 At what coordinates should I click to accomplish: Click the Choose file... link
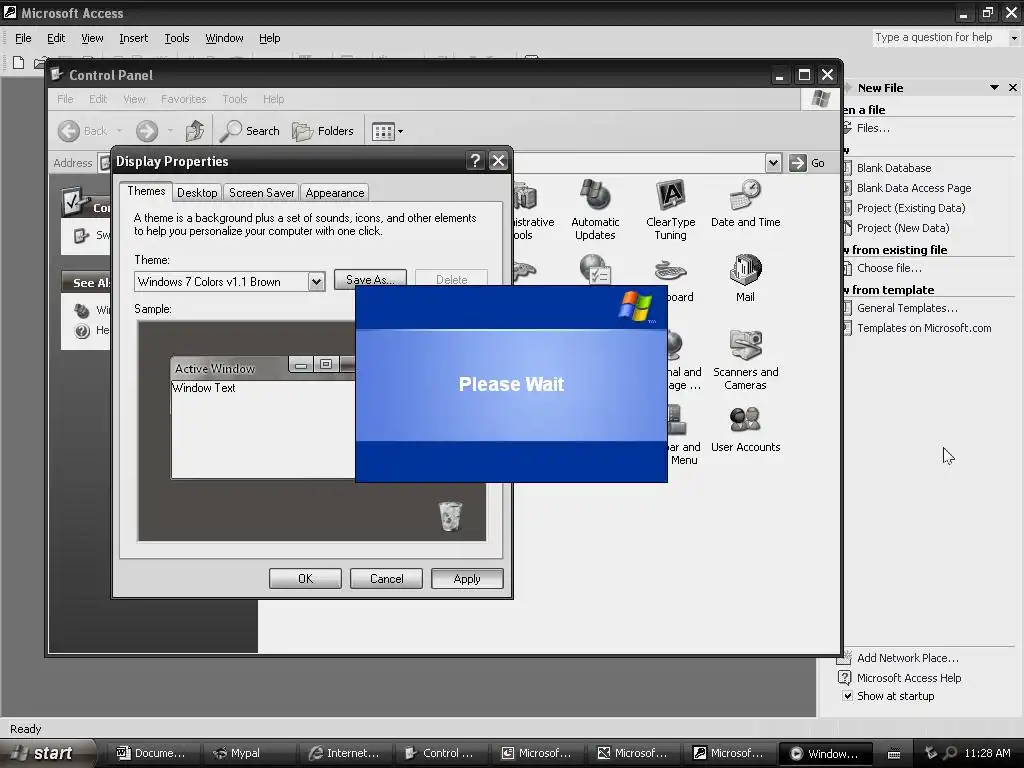[x=889, y=268]
